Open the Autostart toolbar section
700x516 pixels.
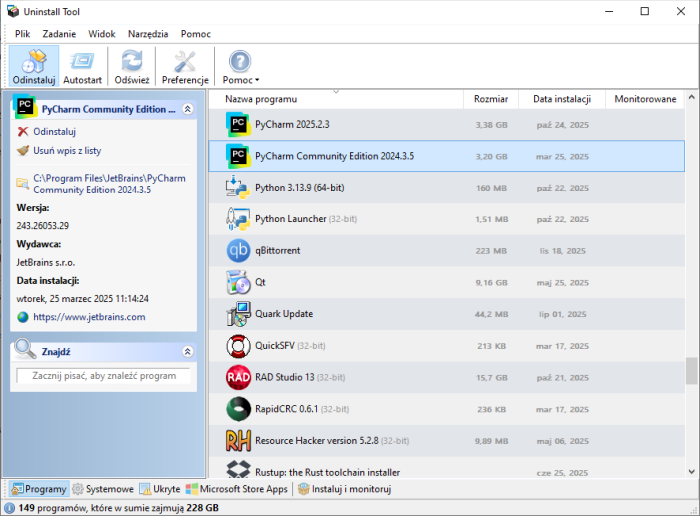pyautogui.click(x=83, y=66)
